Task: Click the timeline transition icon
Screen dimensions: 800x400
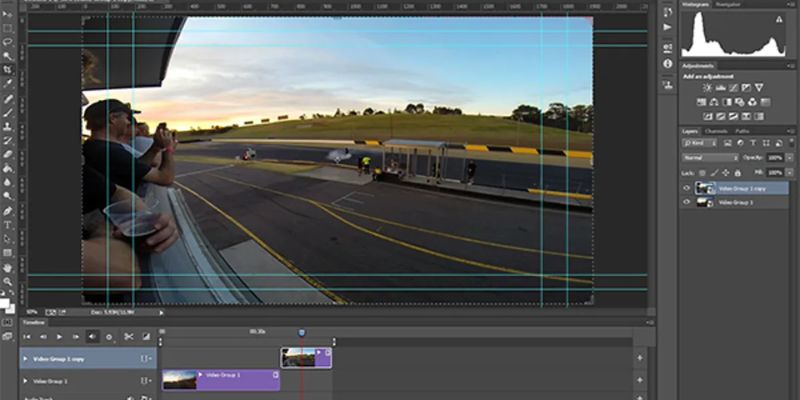Action: [x=146, y=337]
